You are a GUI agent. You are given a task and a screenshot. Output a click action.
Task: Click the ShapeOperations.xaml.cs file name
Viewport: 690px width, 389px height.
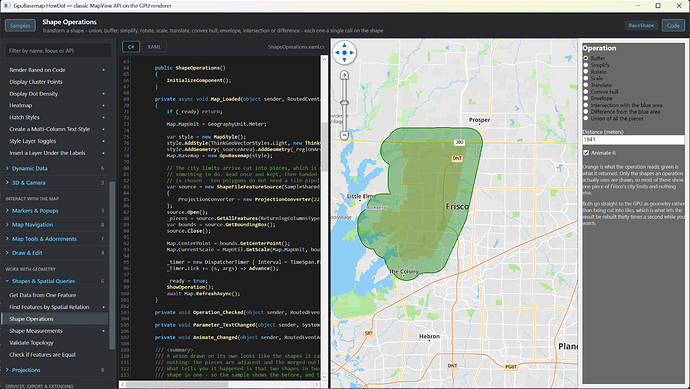[296, 47]
